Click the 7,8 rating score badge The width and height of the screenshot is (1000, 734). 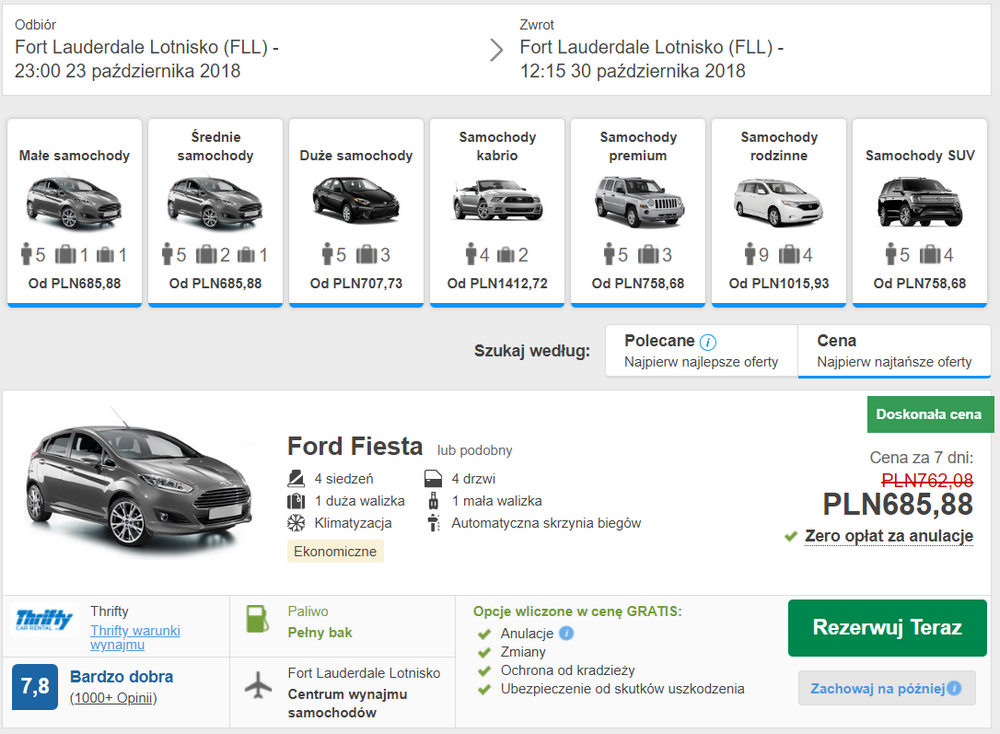(34, 687)
